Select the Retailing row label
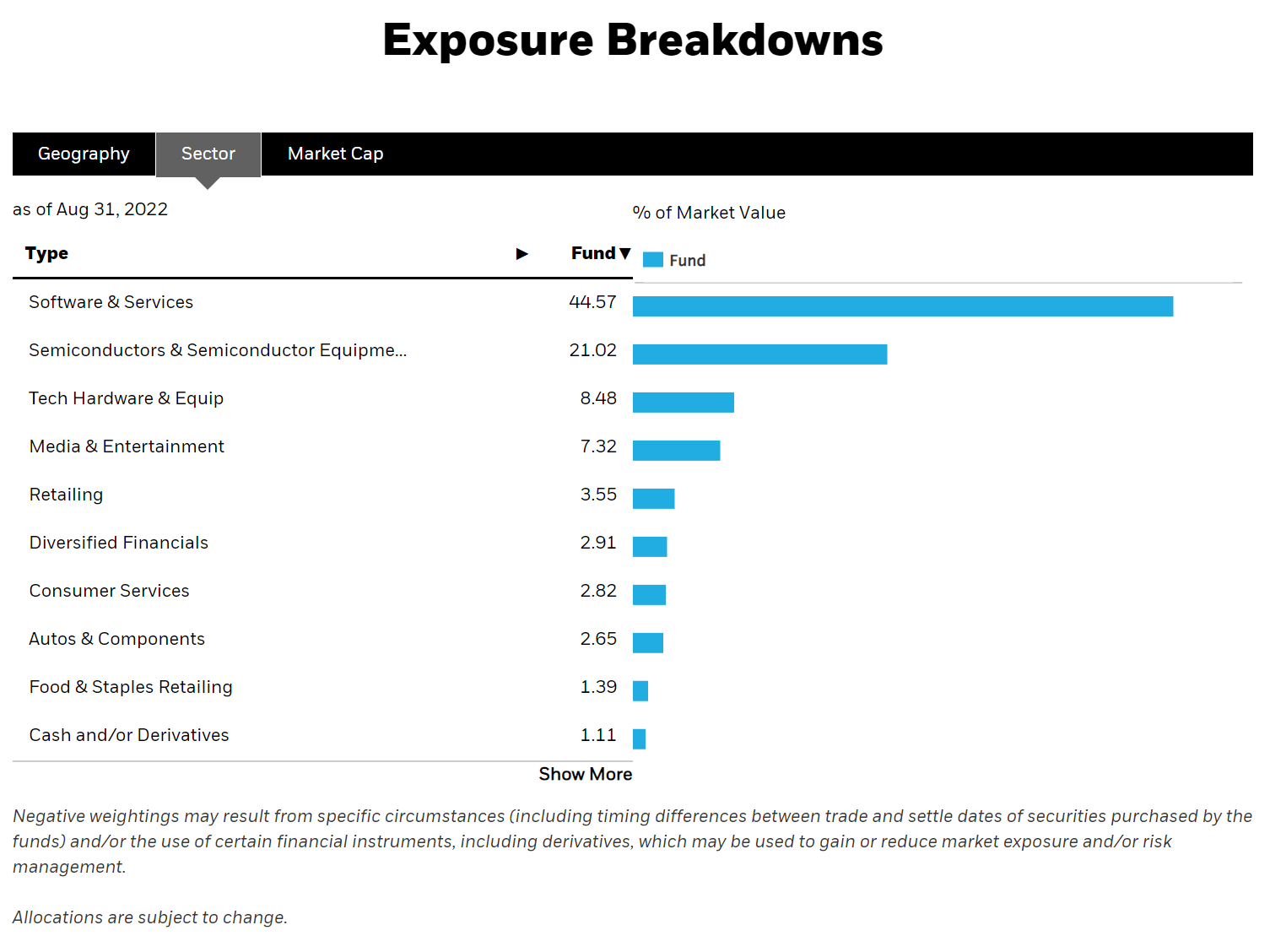This screenshot has width=1270, height=952. coord(66,495)
